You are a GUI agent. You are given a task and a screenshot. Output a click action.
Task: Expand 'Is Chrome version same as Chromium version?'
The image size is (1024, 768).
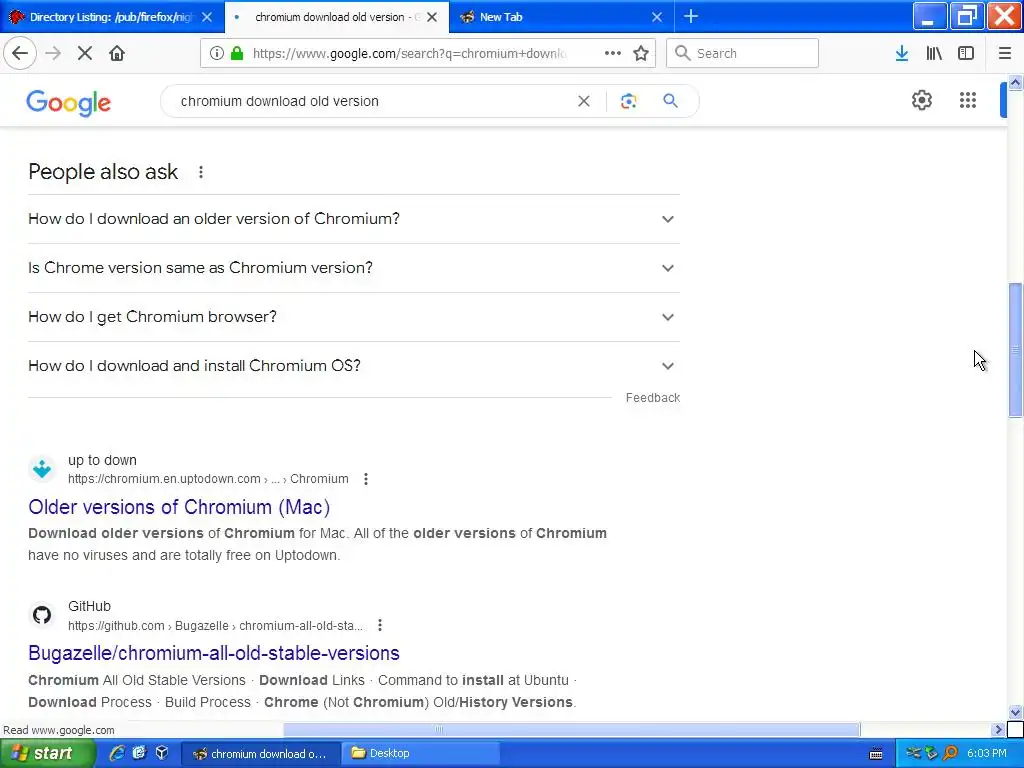click(x=353, y=268)
